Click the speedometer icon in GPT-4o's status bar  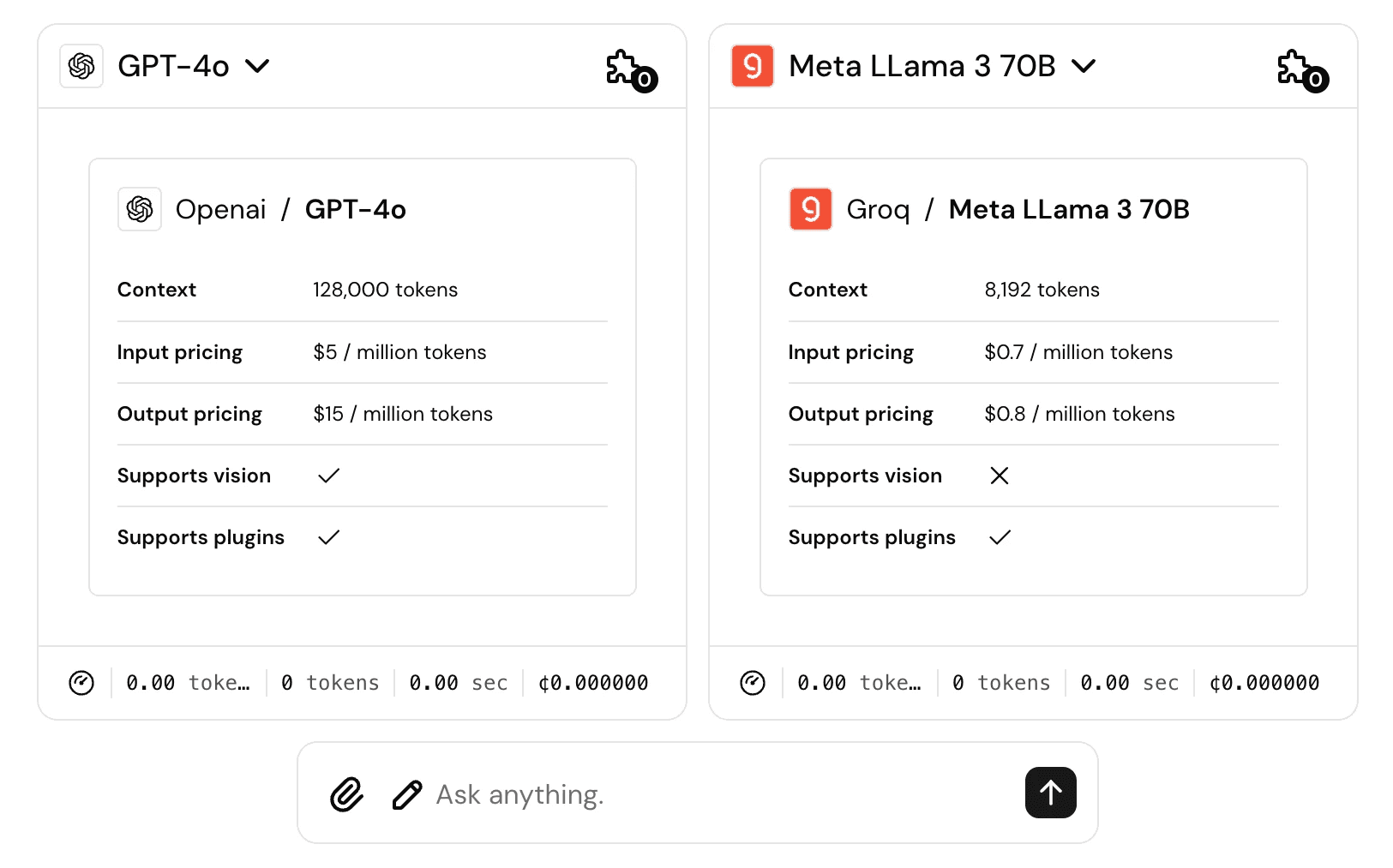point(81,683)
